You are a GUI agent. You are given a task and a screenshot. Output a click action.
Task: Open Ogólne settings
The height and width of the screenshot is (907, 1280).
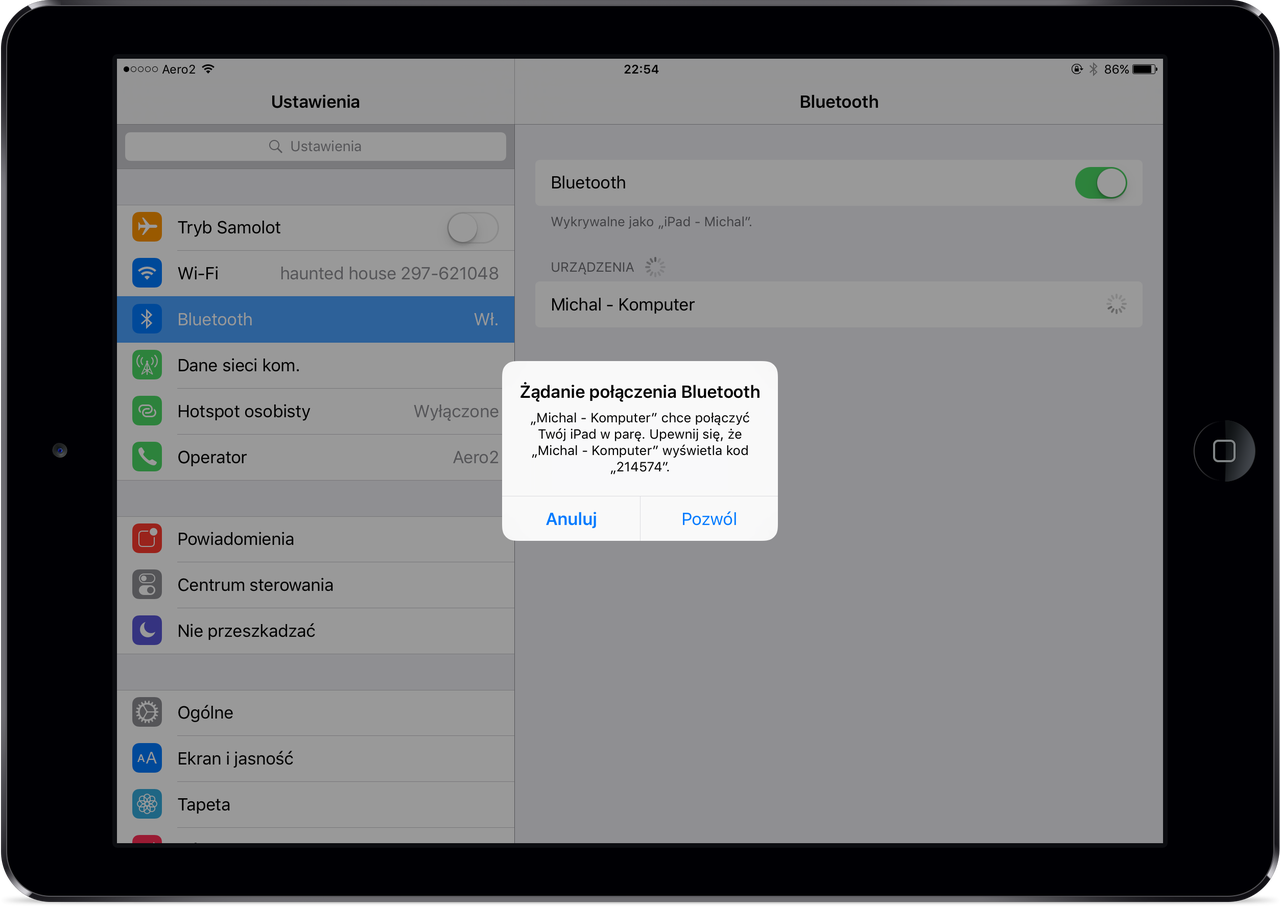pyautogui.click(x=316, y=713)
